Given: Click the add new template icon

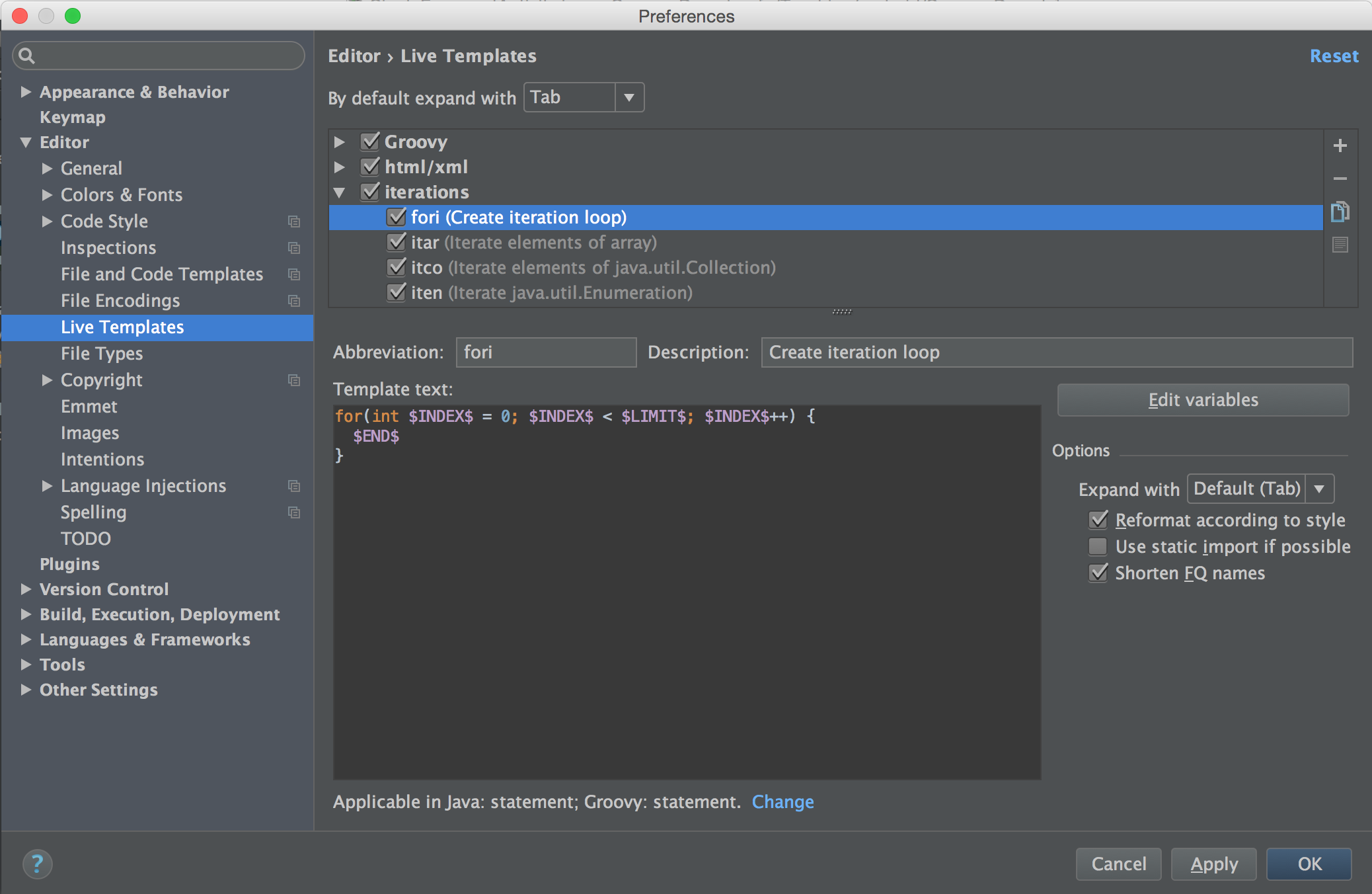Looking at the screenshot, I should tap(1341, 144).
